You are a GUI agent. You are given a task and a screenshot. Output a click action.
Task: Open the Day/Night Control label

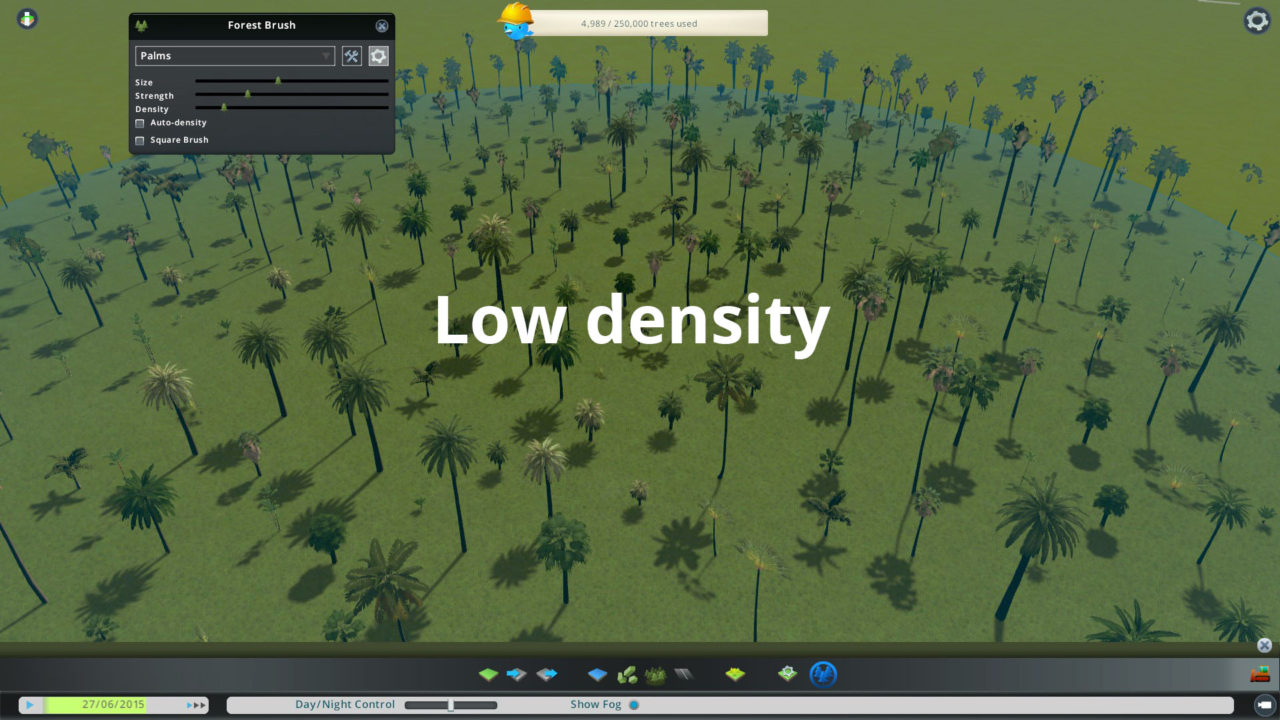[345, 704]
